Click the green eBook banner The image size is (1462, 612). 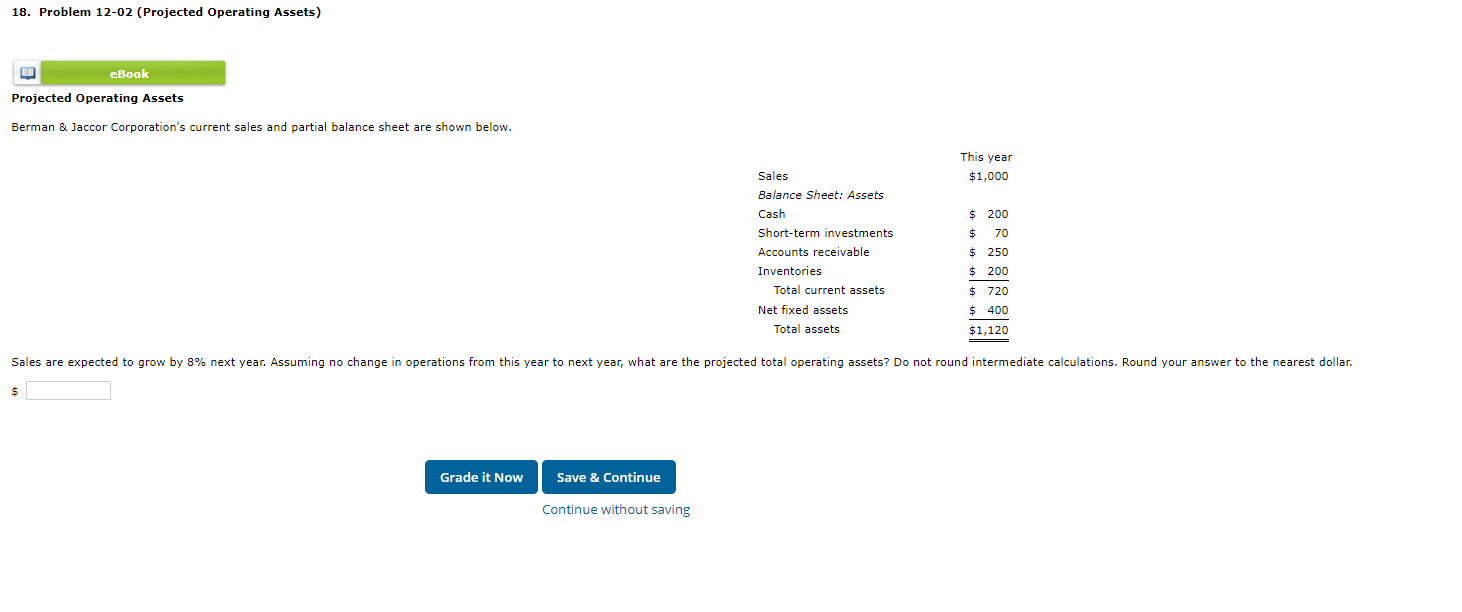click(129, 72)
